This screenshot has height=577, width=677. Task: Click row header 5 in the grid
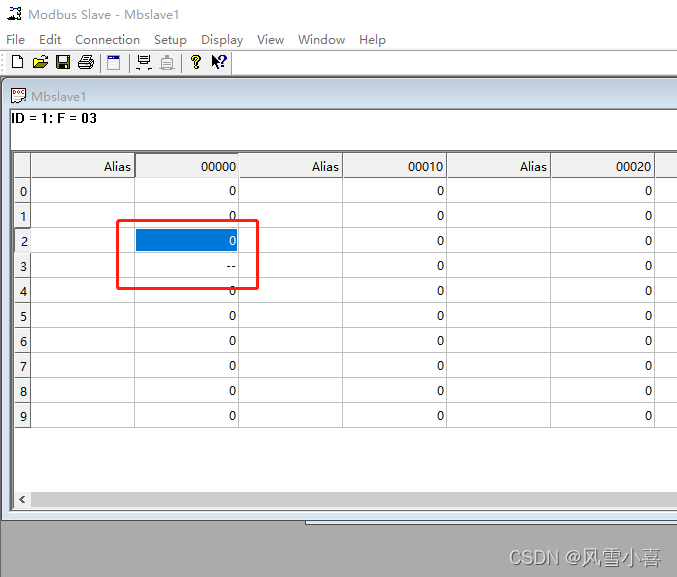click(22, 316)
